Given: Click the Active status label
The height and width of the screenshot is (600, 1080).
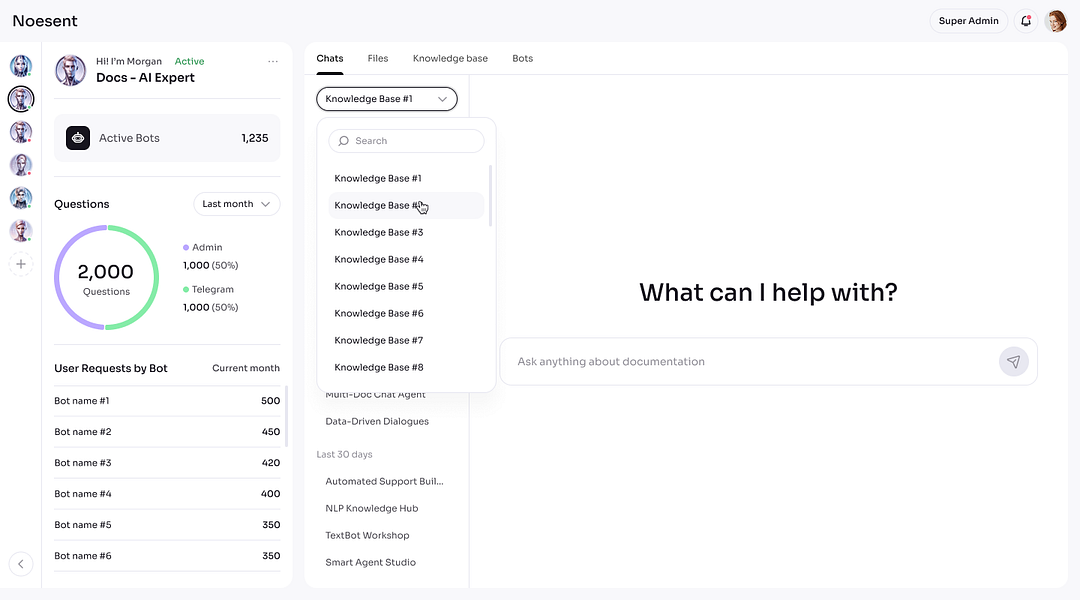Looking at the screenshot, I should tap(189, 61).
